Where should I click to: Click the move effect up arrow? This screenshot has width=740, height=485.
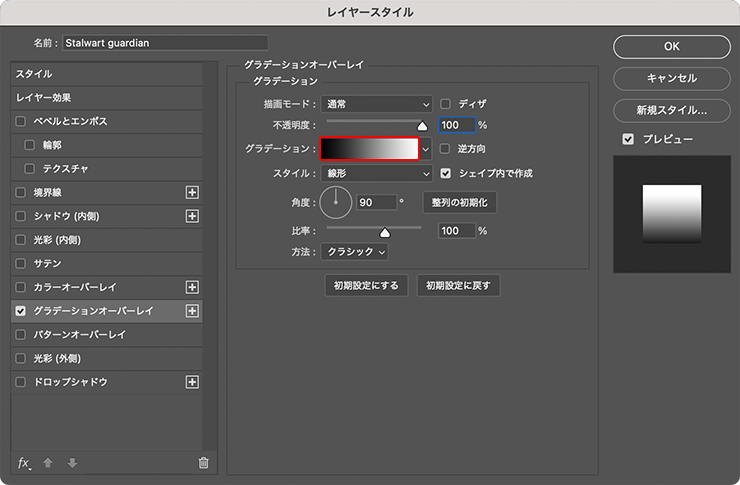tap(48, 463)
